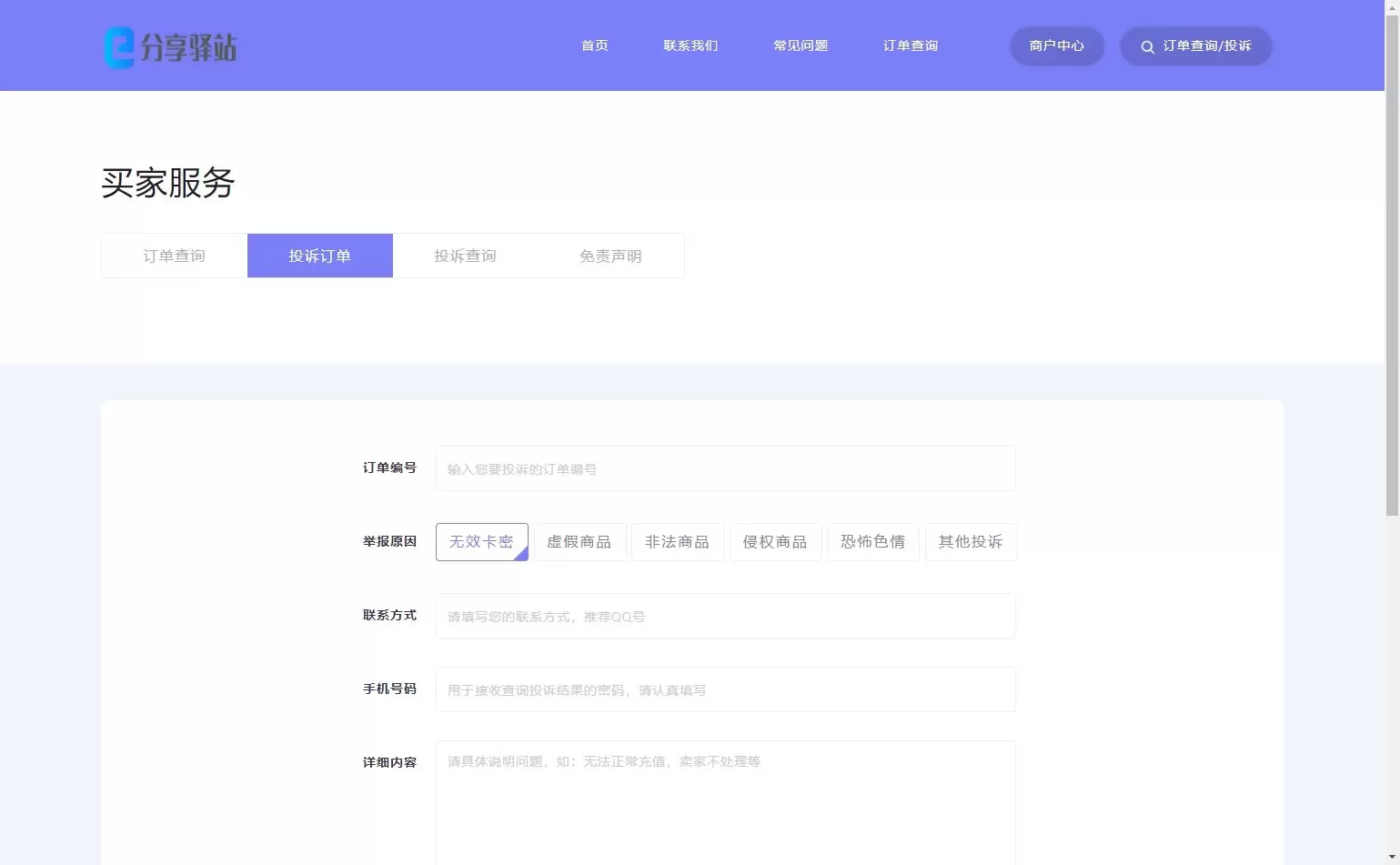Viewport: 1400px width, 865px height.
Task: Click the 联系方式 label
Action: pyautogui.click(x=389, y=615)
